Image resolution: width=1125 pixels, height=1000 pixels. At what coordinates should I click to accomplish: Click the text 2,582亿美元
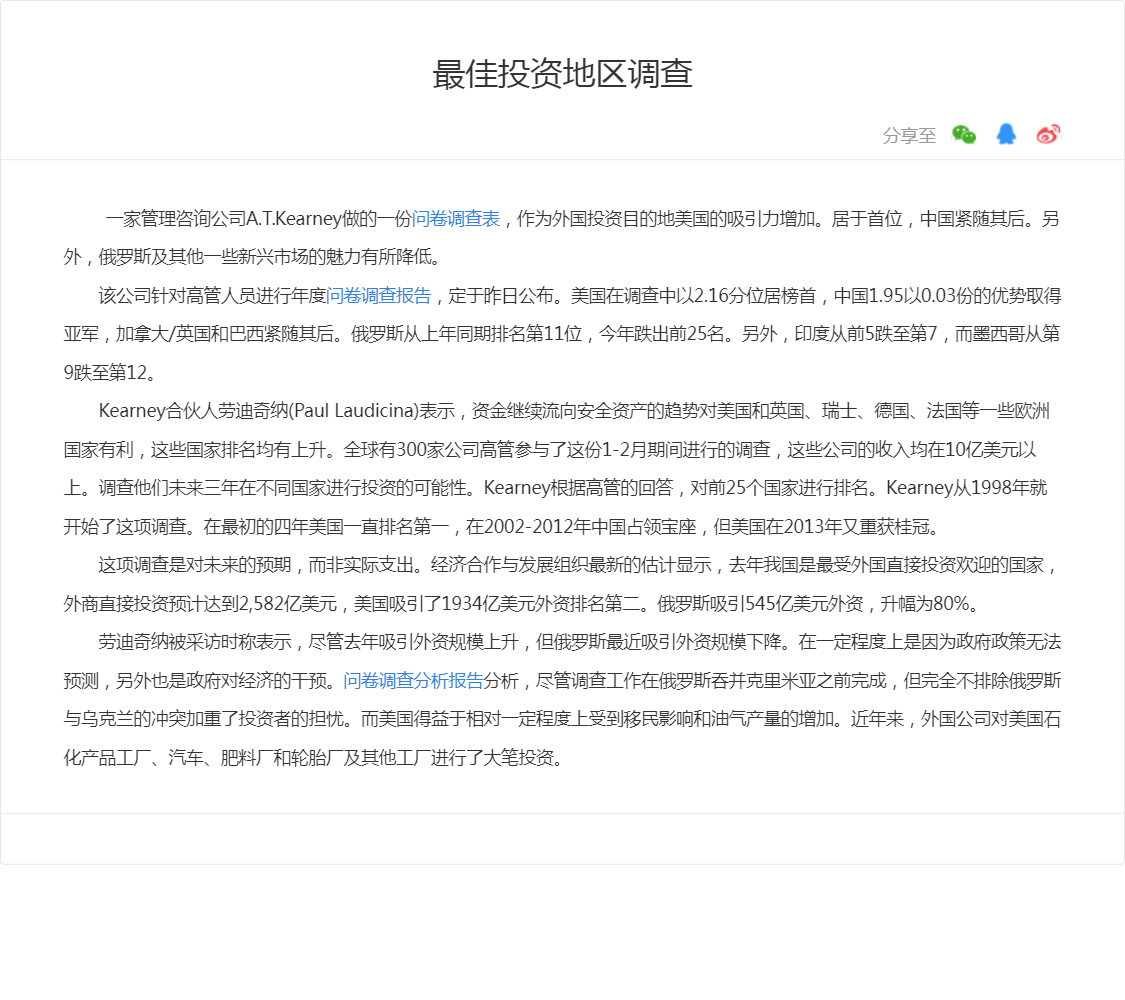tap(288, 603)
